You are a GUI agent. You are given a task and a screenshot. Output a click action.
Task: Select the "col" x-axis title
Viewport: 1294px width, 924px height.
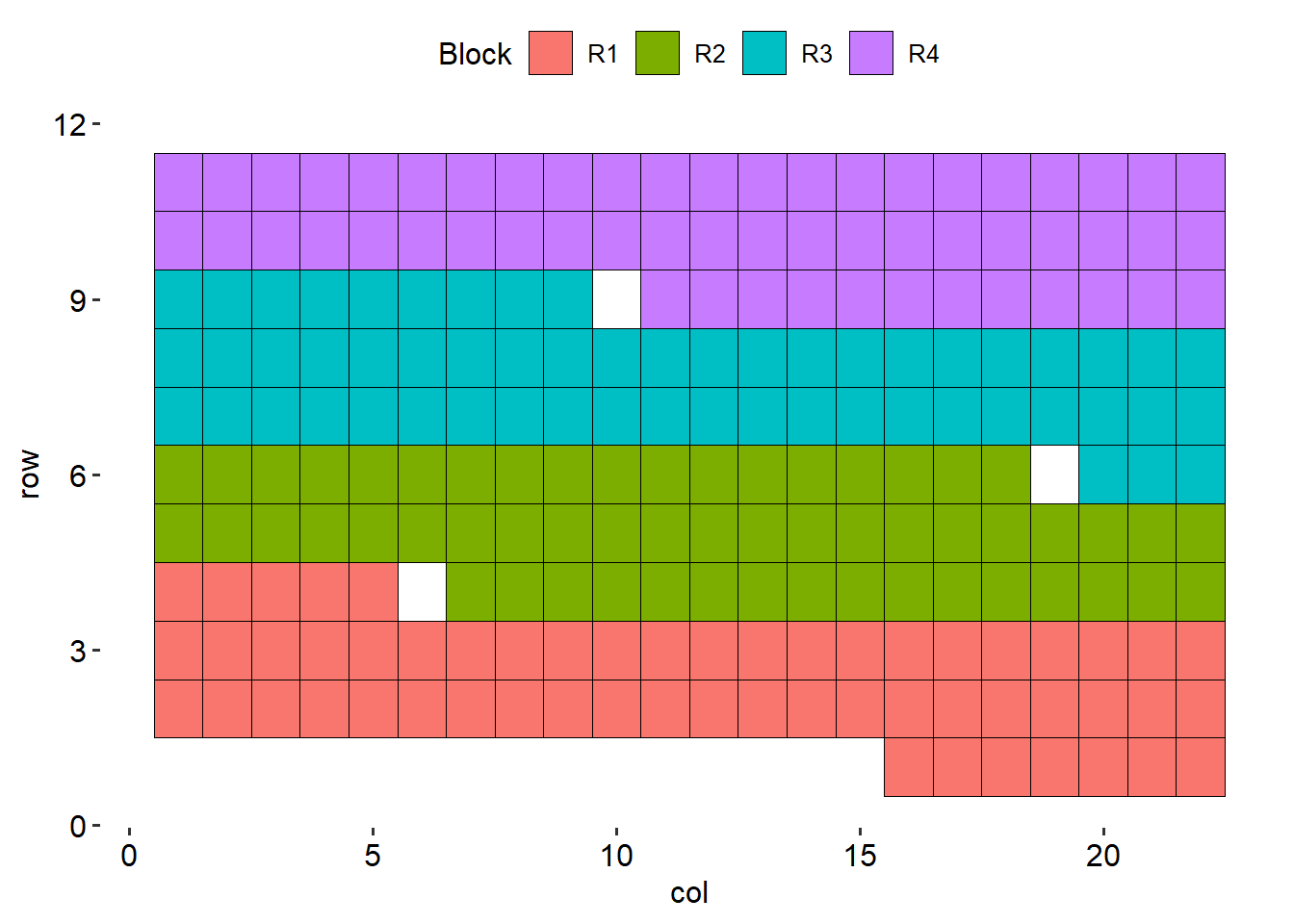point(689,893)
